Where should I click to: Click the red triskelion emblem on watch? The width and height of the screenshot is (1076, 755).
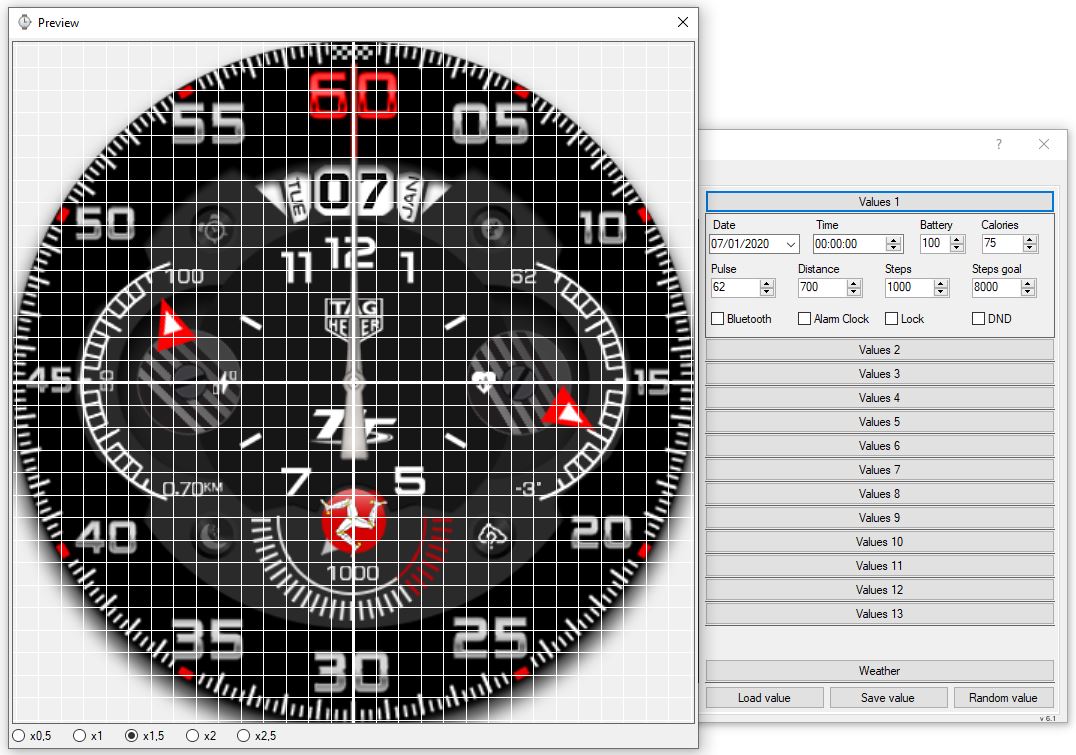[353, 522]
